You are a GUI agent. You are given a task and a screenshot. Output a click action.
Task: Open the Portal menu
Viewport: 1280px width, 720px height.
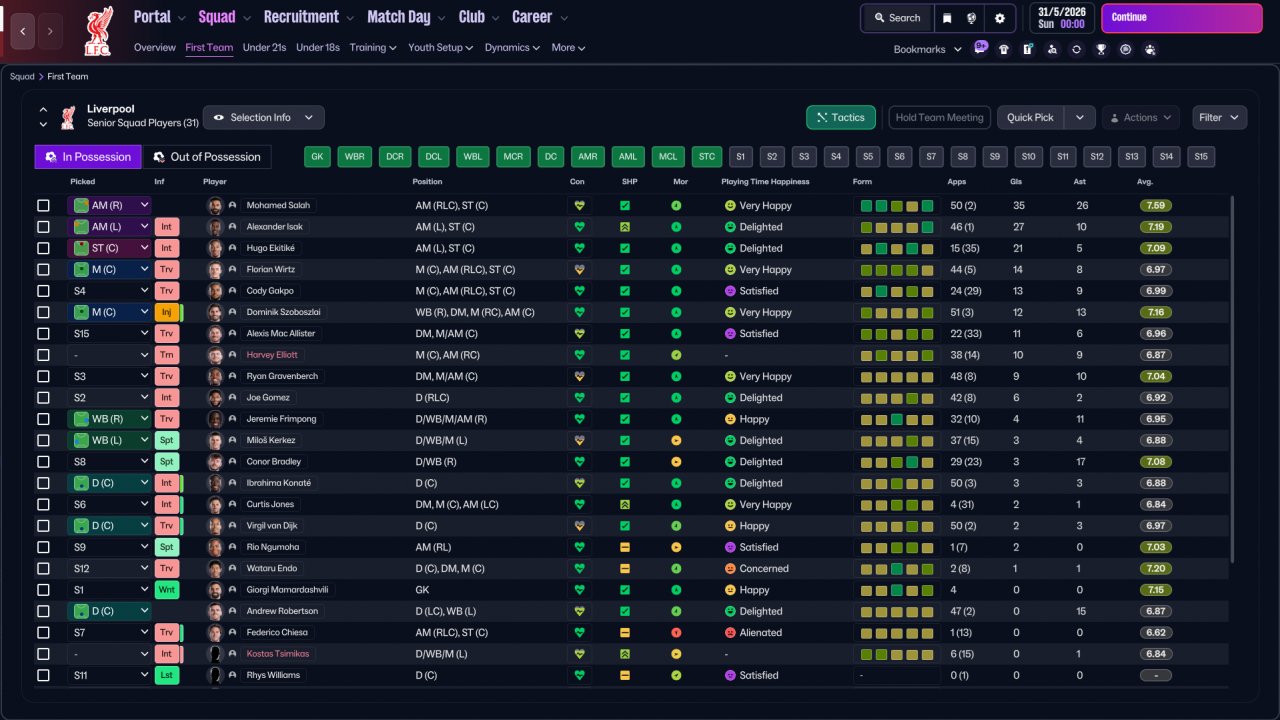pyautogui.click(x=160, y=17)
